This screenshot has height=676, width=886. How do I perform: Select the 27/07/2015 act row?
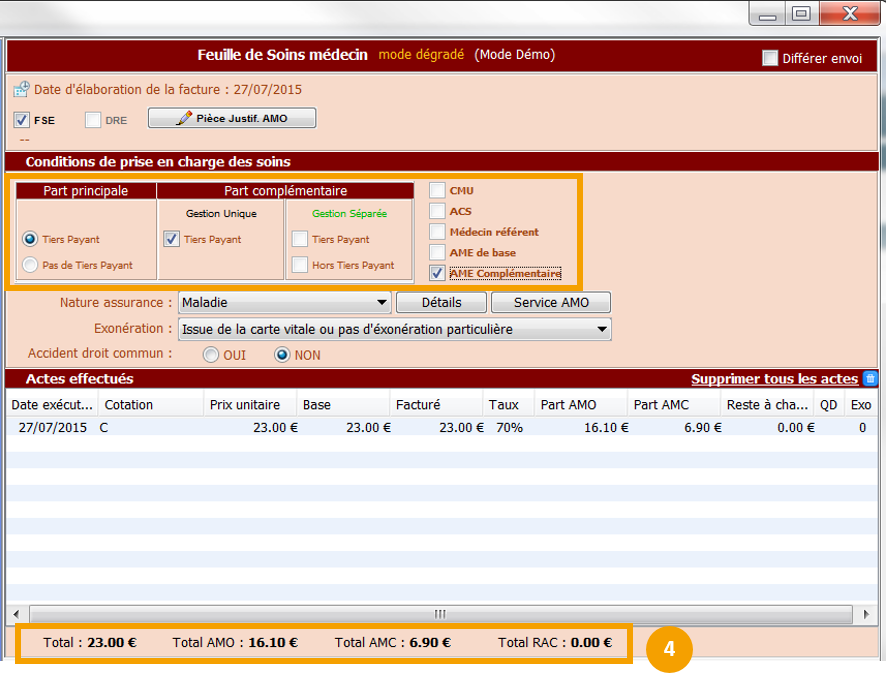point(300,427)
